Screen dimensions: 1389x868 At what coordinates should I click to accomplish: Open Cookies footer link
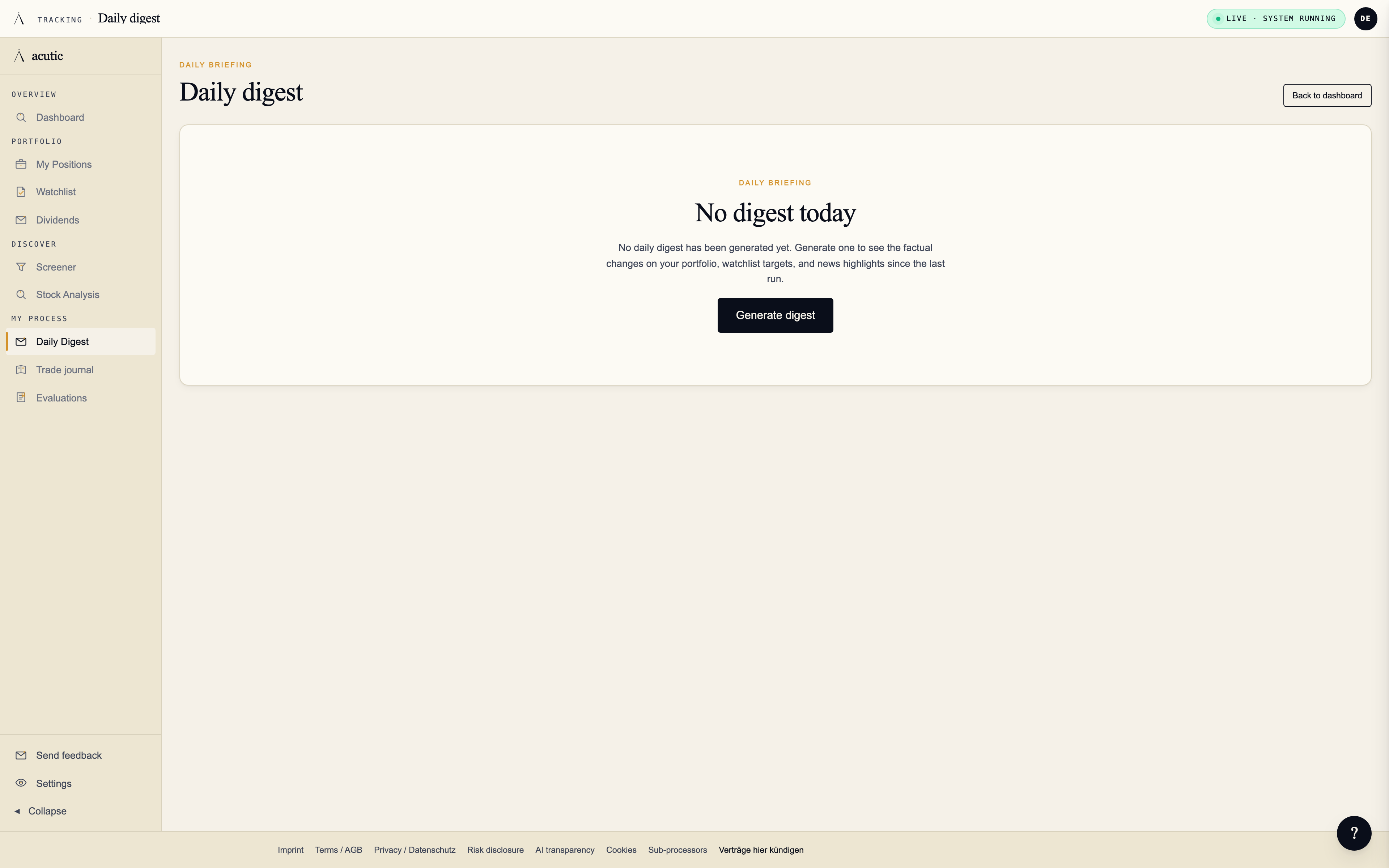[621, 850]
